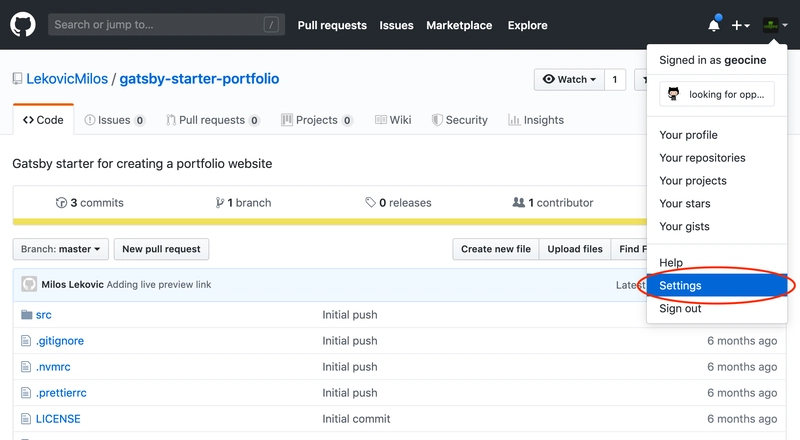Open the Security tab

pos(460,120)
